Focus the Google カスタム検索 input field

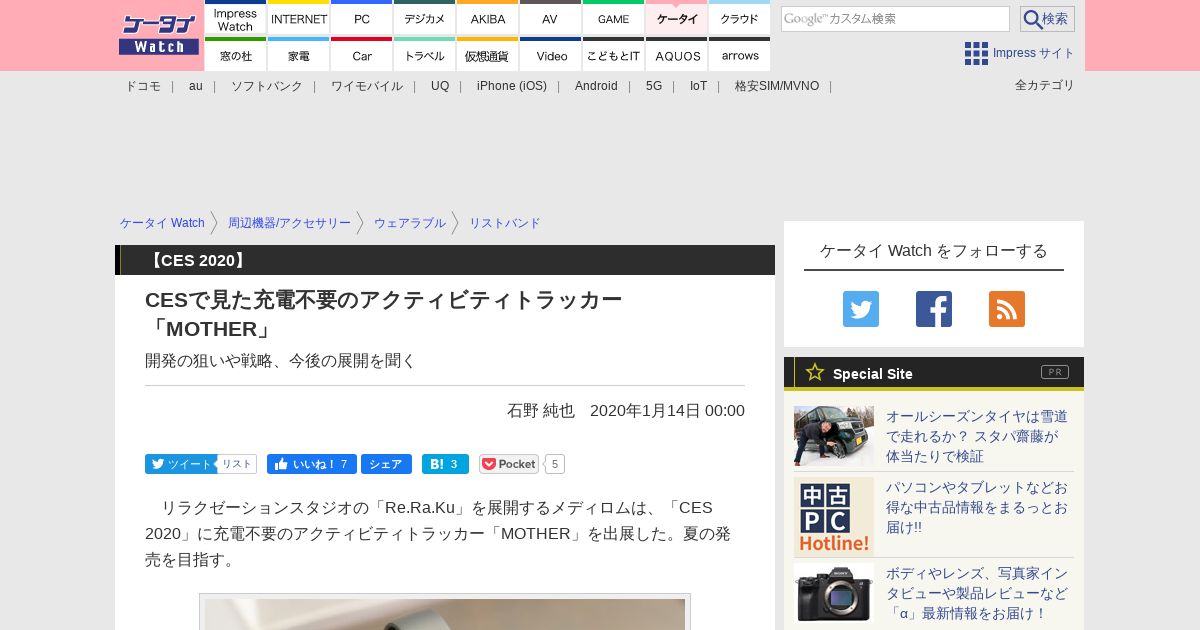tap(895, 19)
